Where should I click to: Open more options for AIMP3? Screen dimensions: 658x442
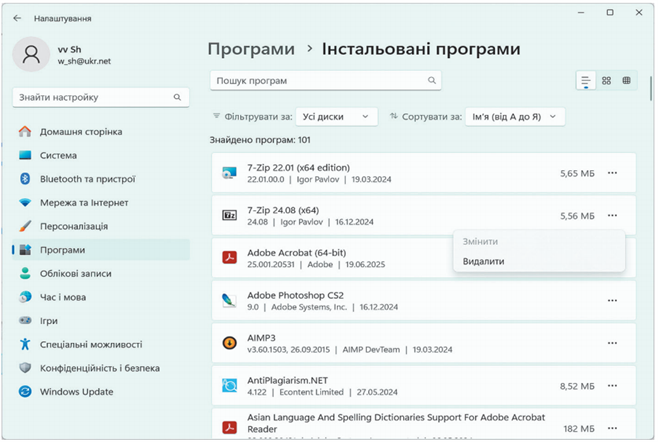point(612,343)
